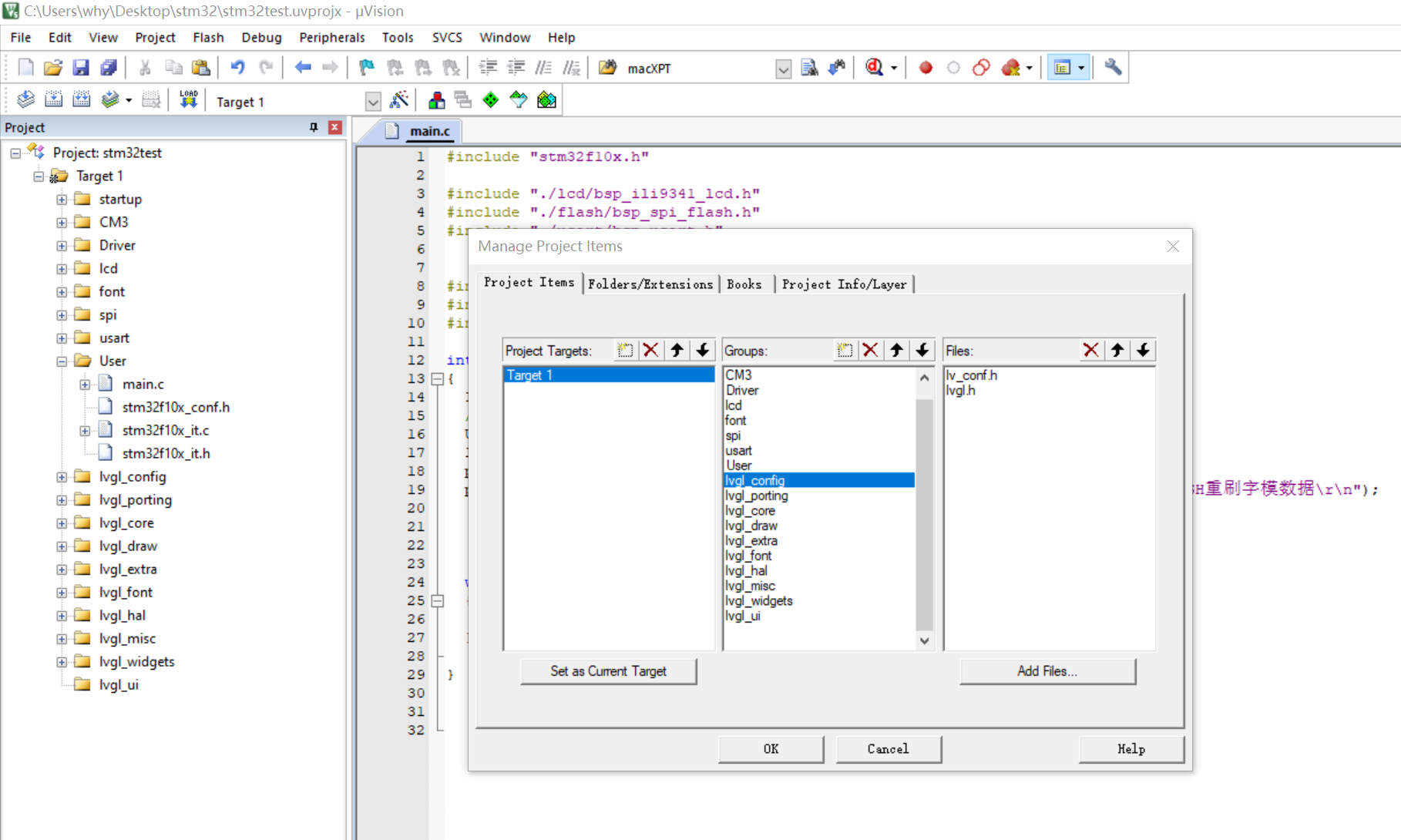The image size is (1401, 840).
Task: Click the Add Files... button
Action: click(x=1047, y=671)
